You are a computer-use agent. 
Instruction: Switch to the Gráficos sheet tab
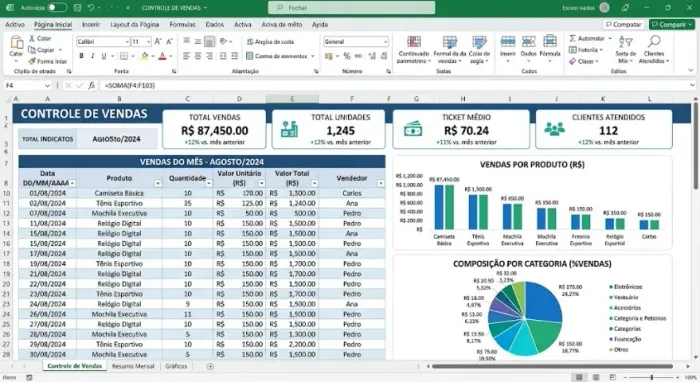tap(176, 366)
